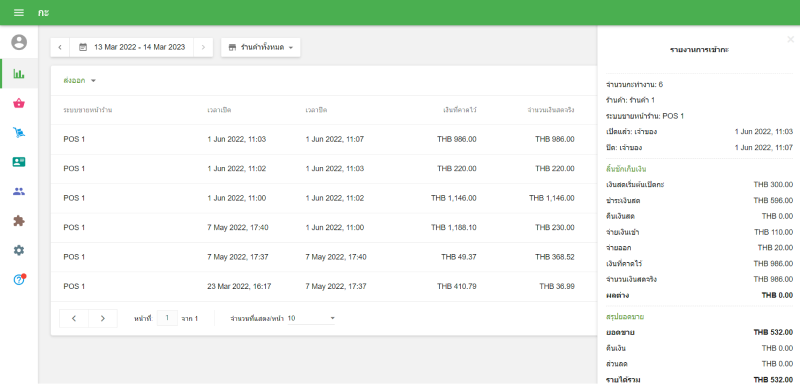The height and width of the screenshot is (384, 800).
Task: Open the hamburger menu
Action: (19, 13)
